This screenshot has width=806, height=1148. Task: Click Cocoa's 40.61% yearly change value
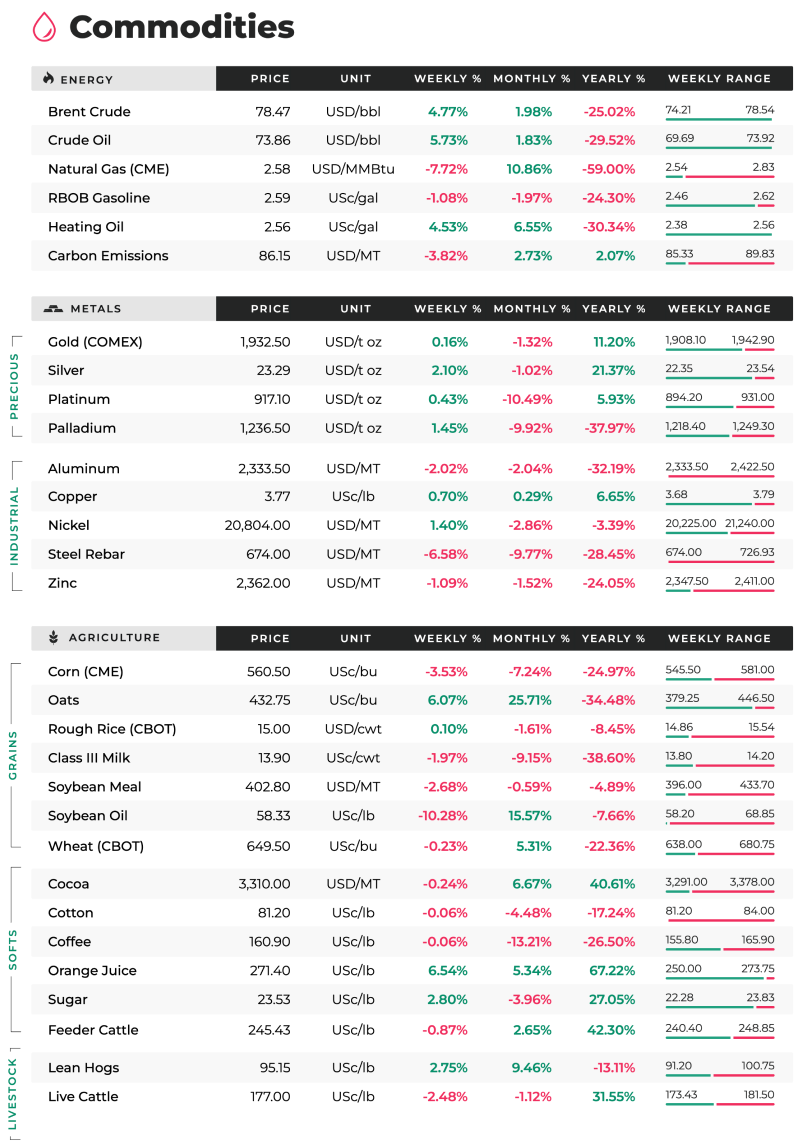tap(613, 884)
